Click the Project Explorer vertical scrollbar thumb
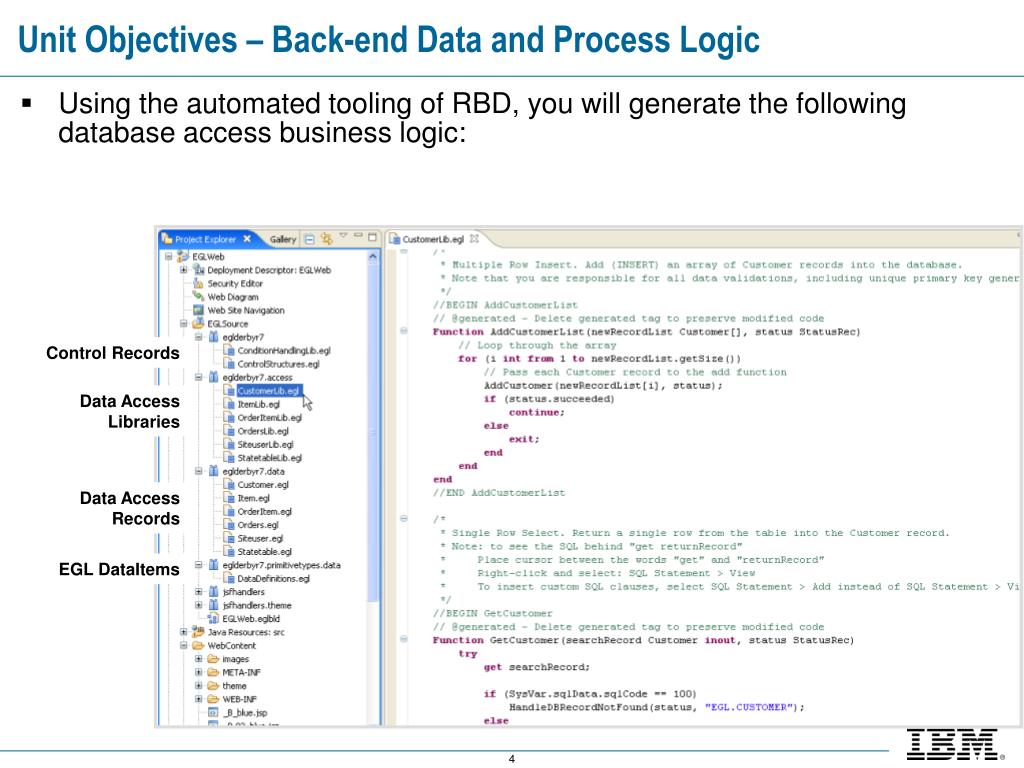The image size is (1024, 768). coord(374,431)
